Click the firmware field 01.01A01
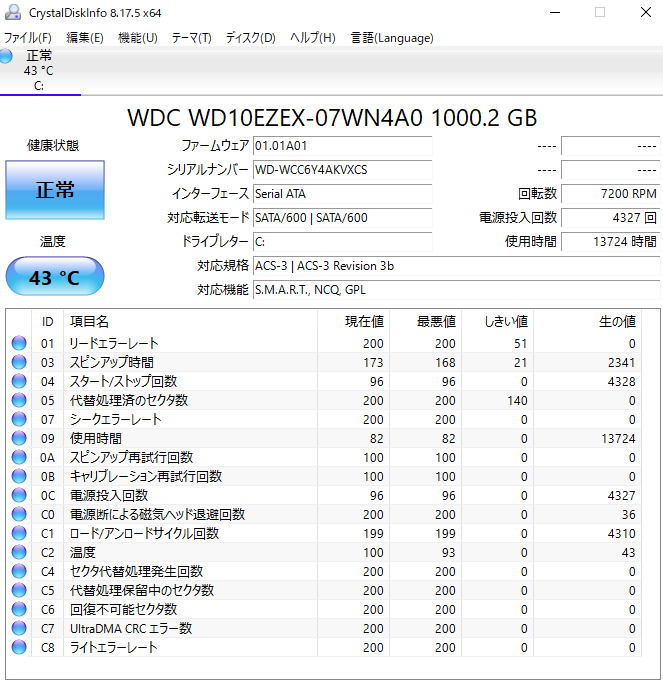663x683 pixels. pyautogui.click(x=342, y=145)
